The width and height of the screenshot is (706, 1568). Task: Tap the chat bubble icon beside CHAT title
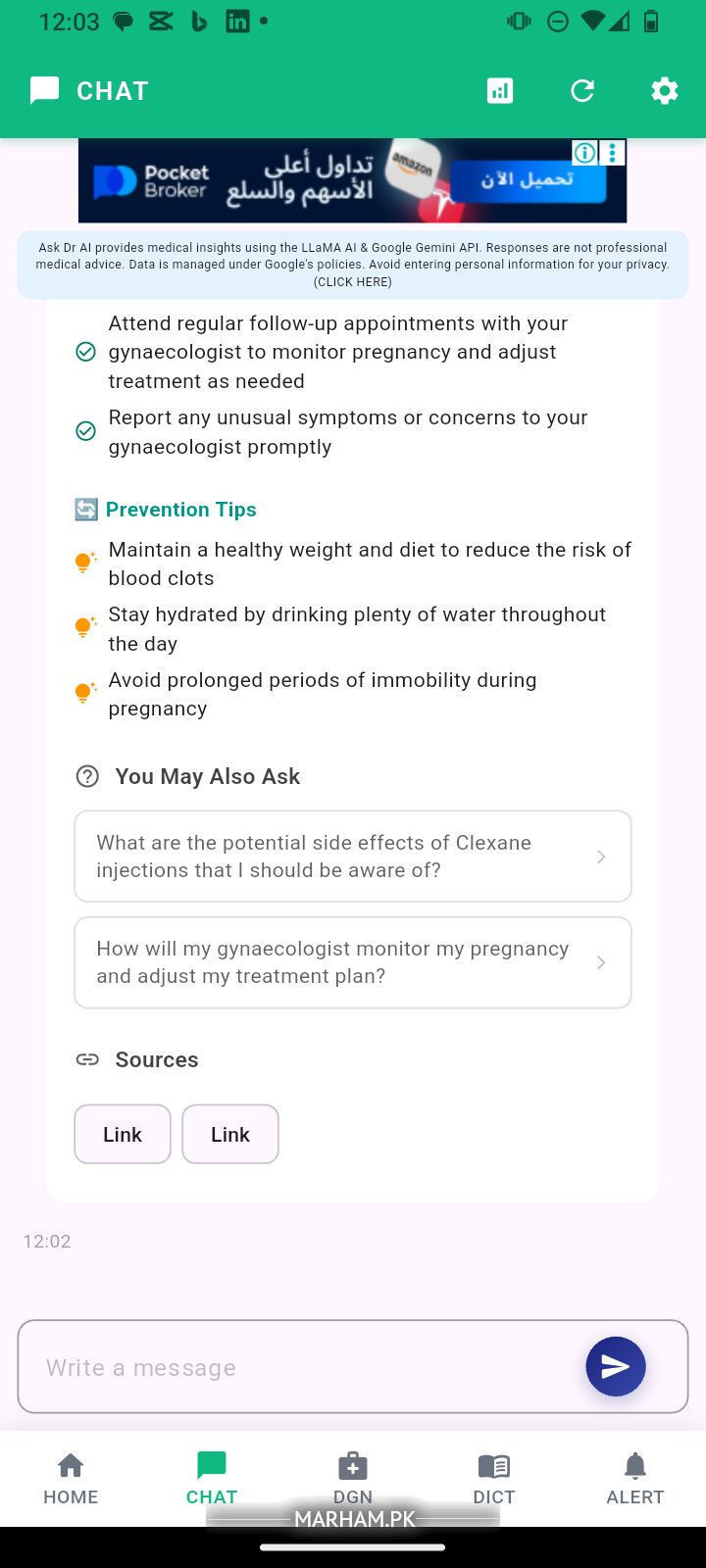(x=44, y=91)
